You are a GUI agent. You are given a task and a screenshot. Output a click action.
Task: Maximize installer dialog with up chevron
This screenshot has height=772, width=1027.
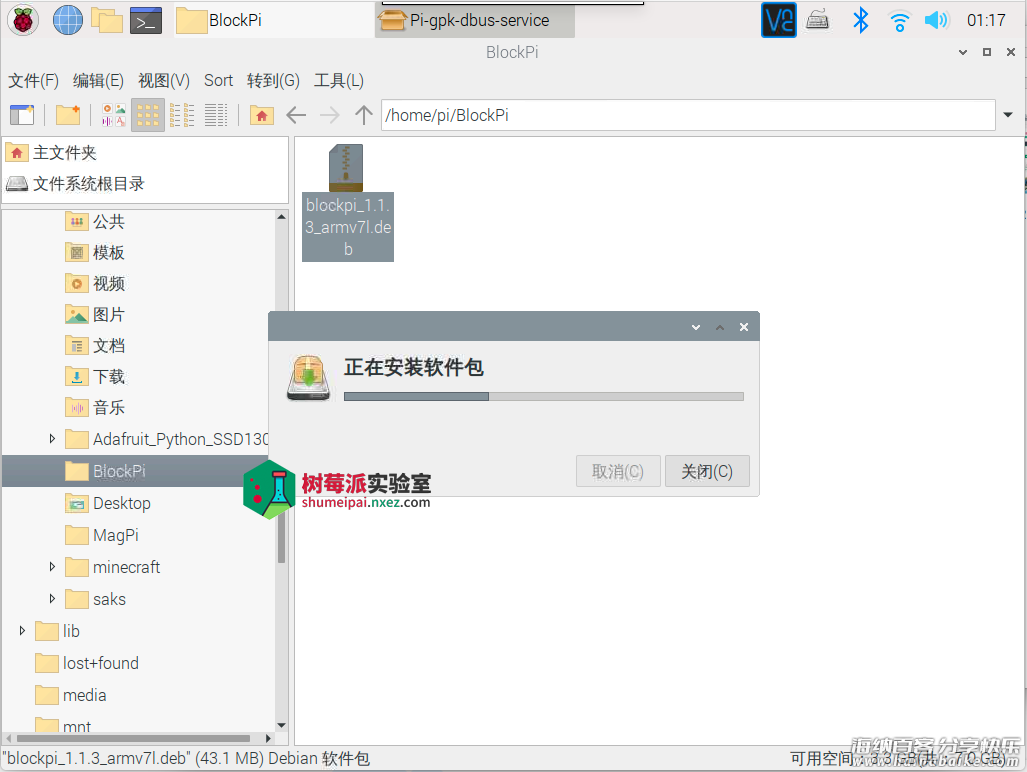click(720, 327)
